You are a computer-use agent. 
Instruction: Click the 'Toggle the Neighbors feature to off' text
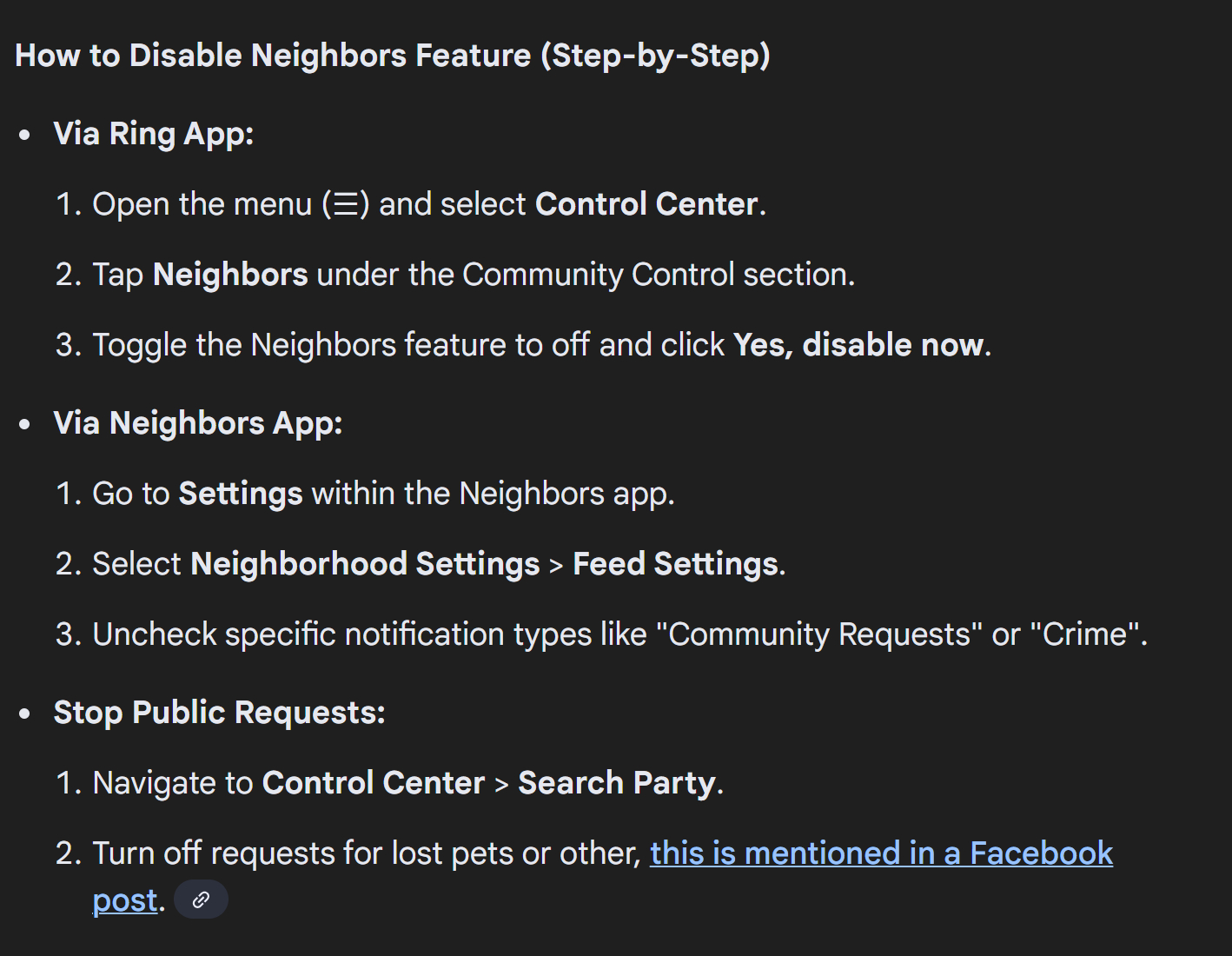pyautogui.click(x=341, y=345)
